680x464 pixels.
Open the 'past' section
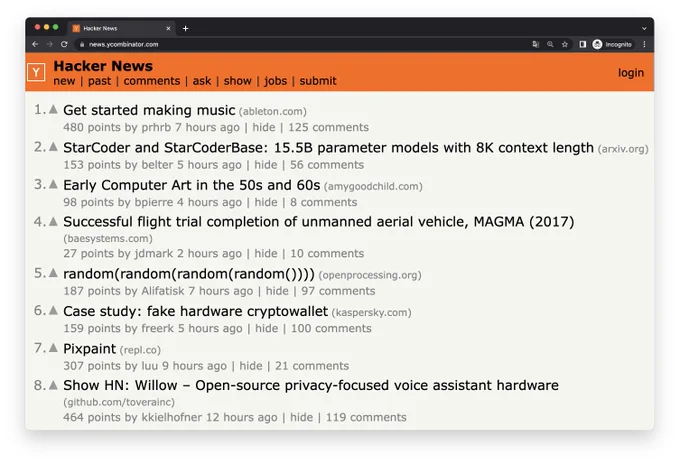click(x=99, y=81)
